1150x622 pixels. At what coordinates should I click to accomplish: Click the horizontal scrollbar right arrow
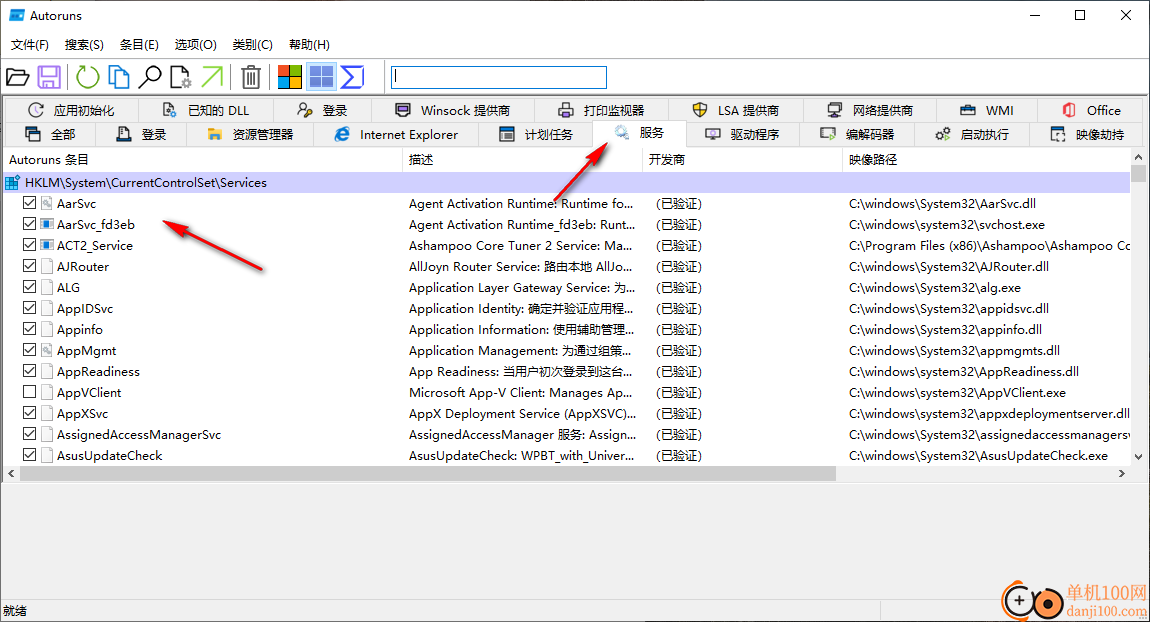click(x=1121, y=474)
